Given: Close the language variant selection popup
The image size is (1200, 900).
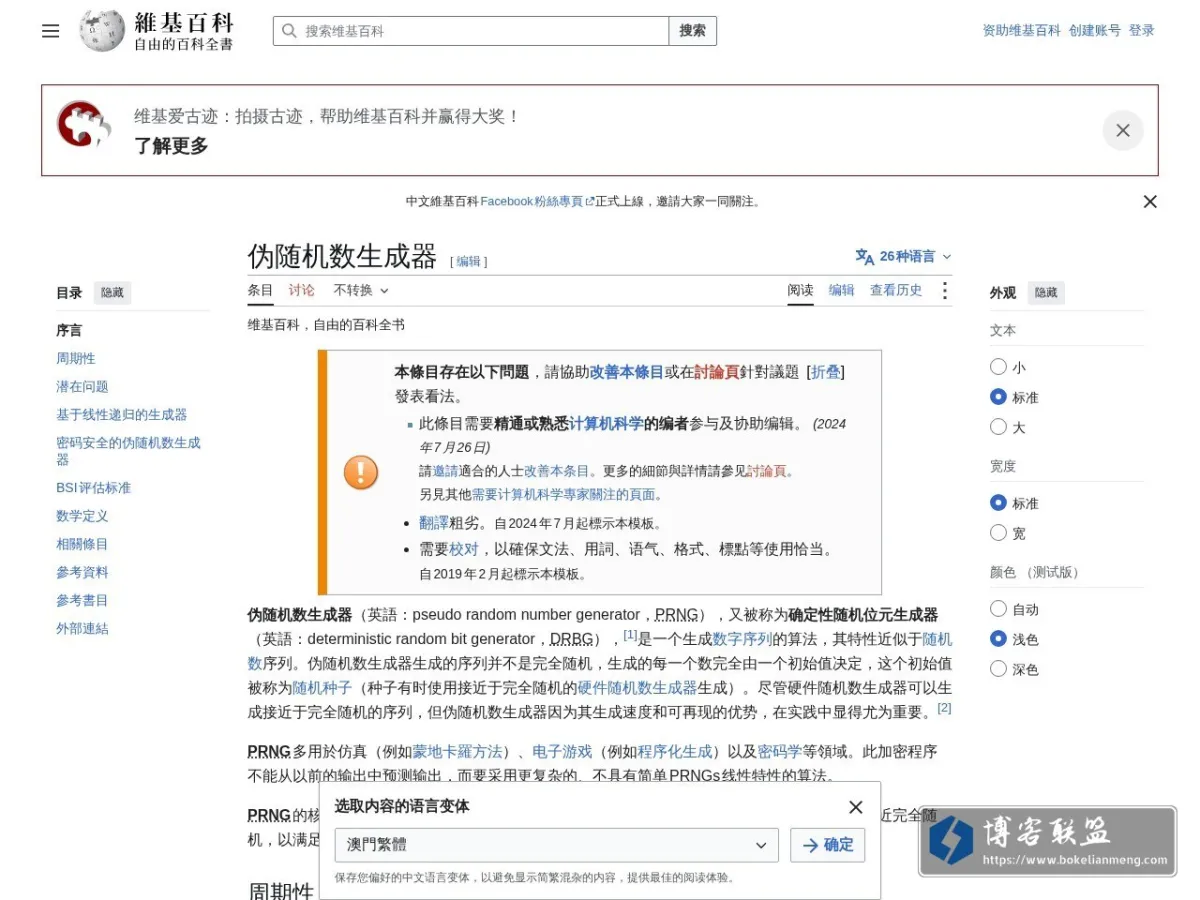Looking at the screenshot, I should [856, 807].
